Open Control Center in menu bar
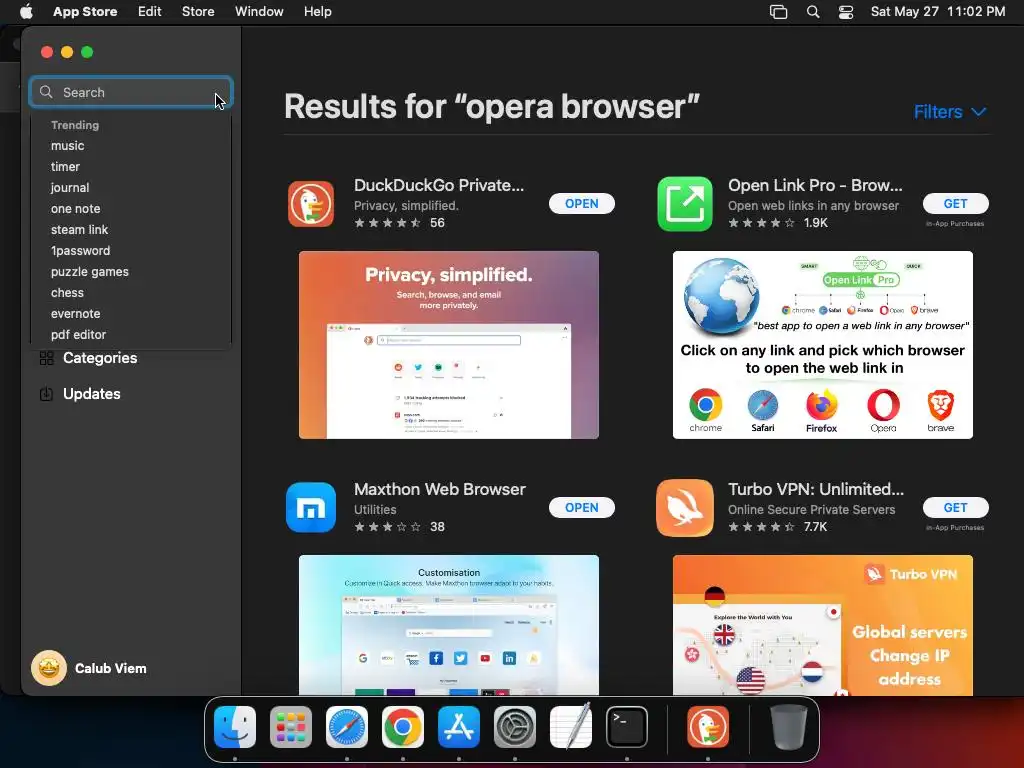1024x768 pixels. [x=846, y=12]
